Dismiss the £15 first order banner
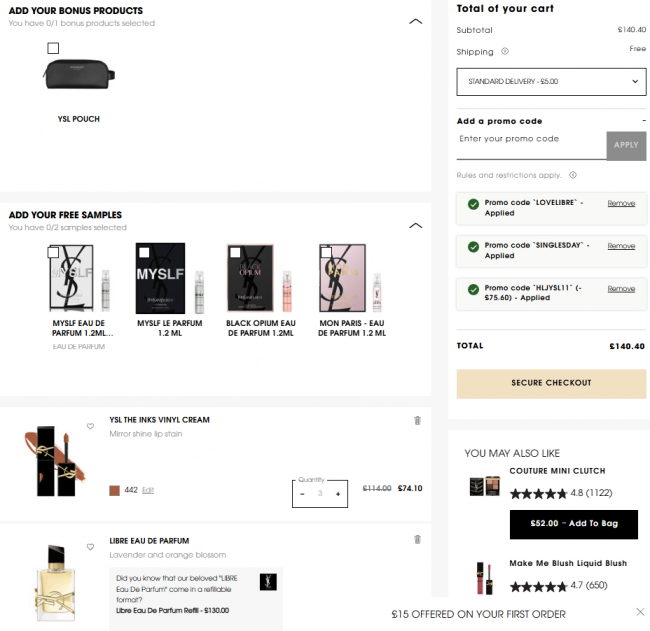The height and width of the screenshot is (631, 650). coord(640,612)
